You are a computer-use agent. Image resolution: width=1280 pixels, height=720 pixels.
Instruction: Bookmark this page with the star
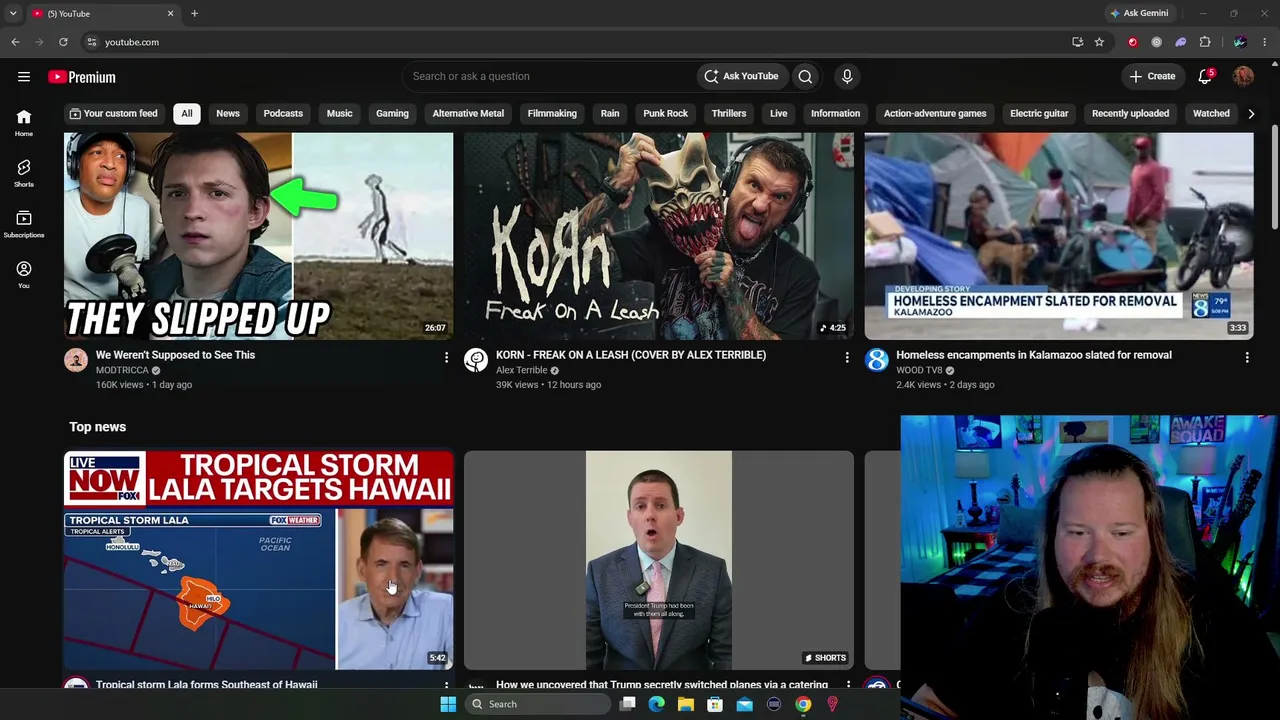(x=1099, y=42)
